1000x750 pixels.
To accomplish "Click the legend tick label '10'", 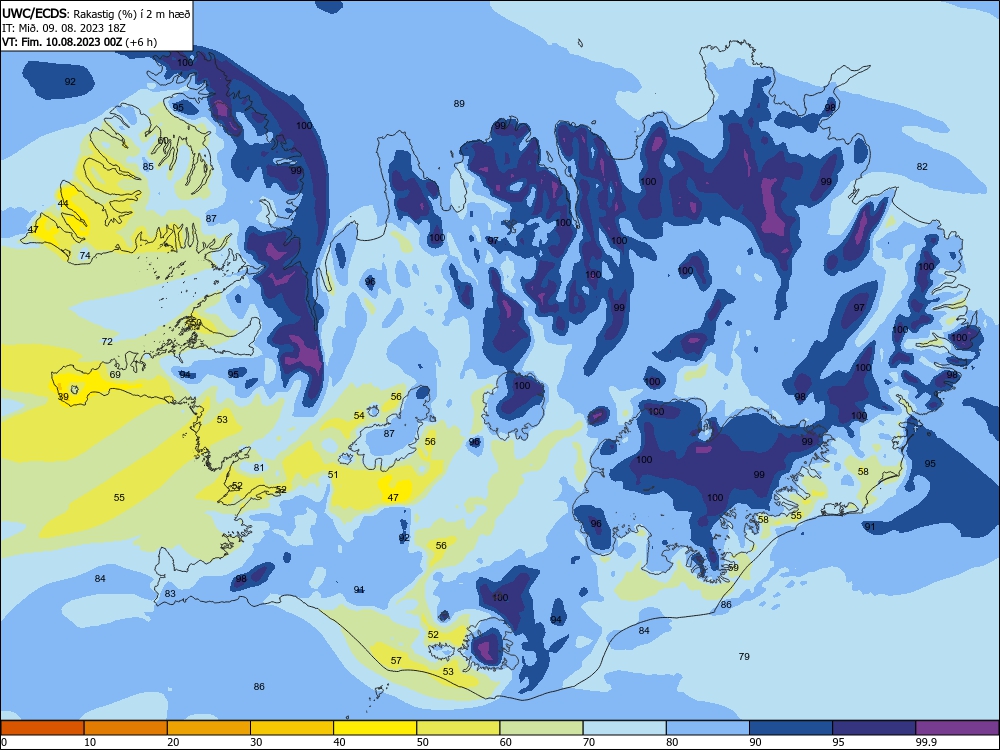I will (x=90, y=742).
